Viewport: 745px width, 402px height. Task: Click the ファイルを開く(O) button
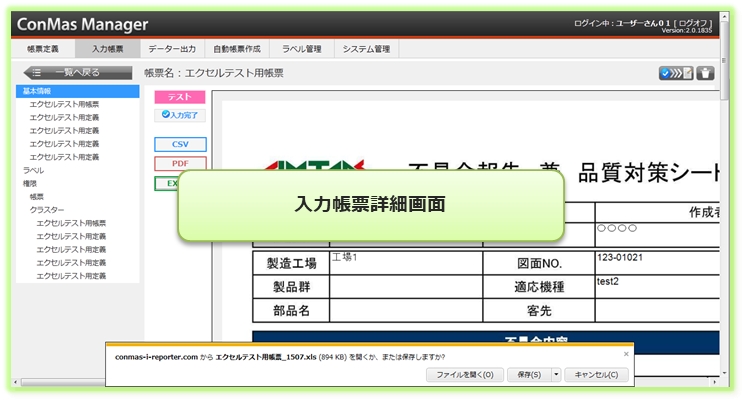coord(464,375)
